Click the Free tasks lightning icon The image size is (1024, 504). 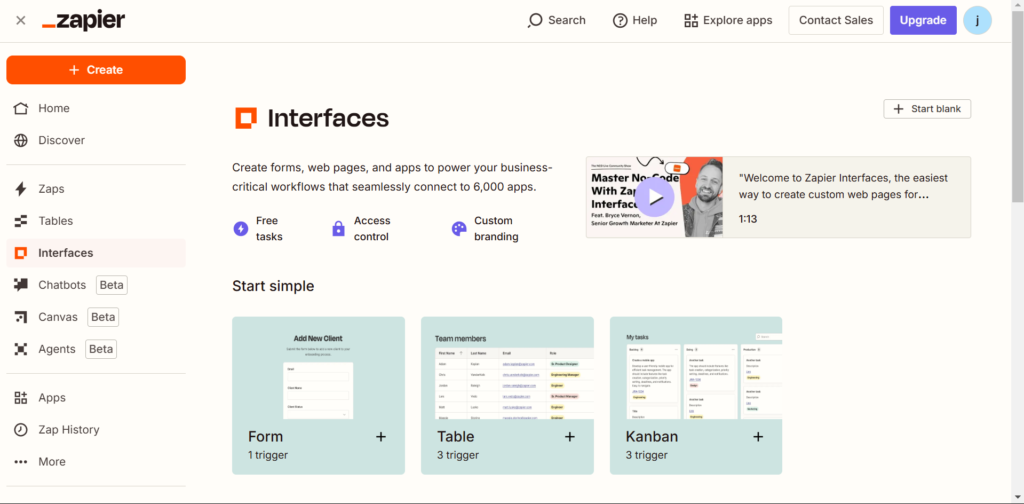click(241, 229)
